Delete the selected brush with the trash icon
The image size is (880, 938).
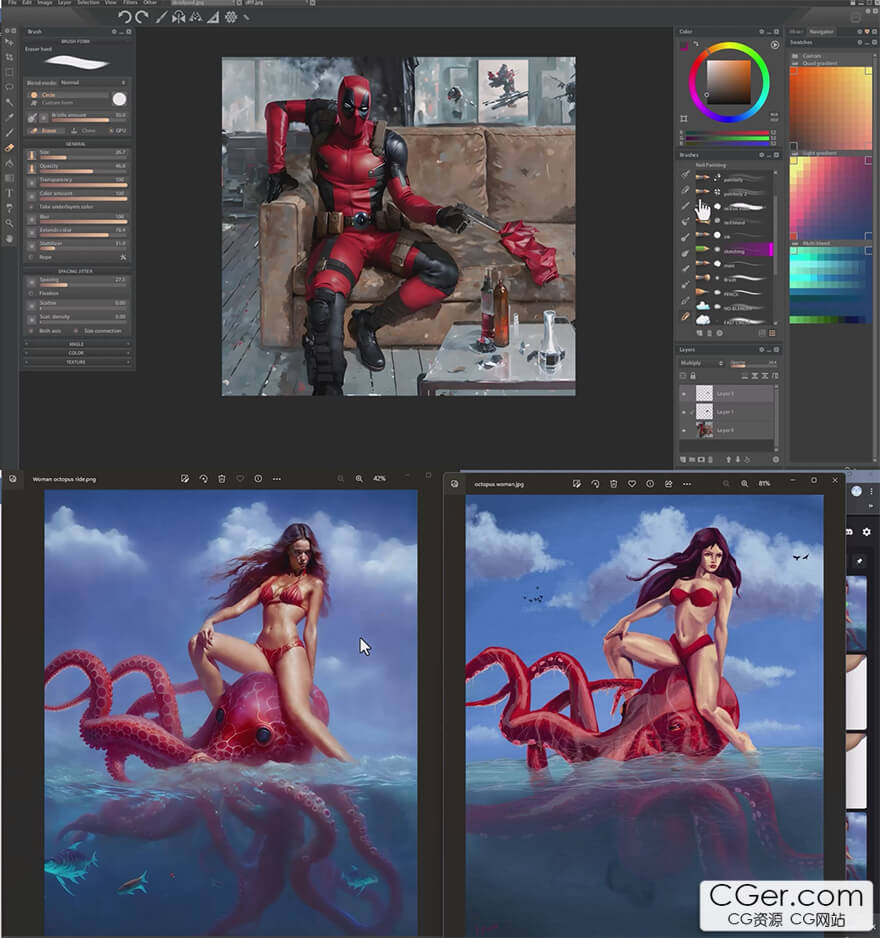tap(710, 333)
